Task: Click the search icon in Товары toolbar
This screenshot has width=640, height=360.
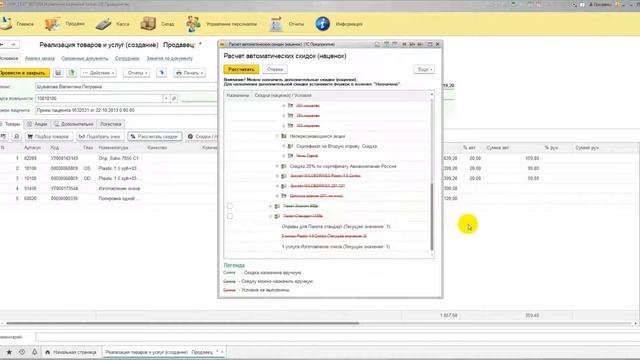Action: coord(16,136)
